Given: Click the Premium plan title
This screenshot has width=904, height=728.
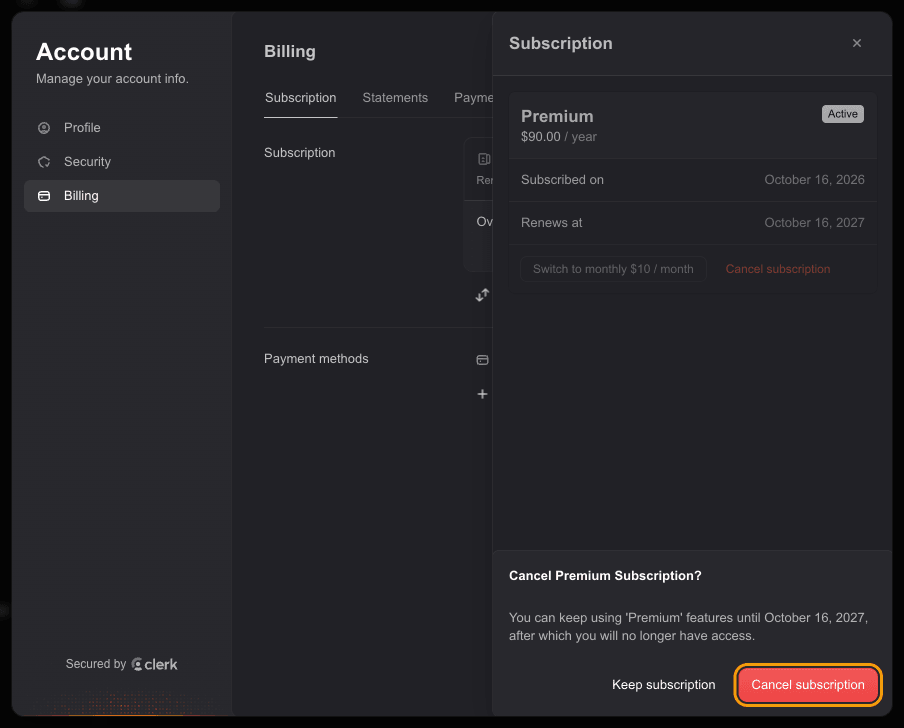Looking at the screenshot, I should click(557, 116).
